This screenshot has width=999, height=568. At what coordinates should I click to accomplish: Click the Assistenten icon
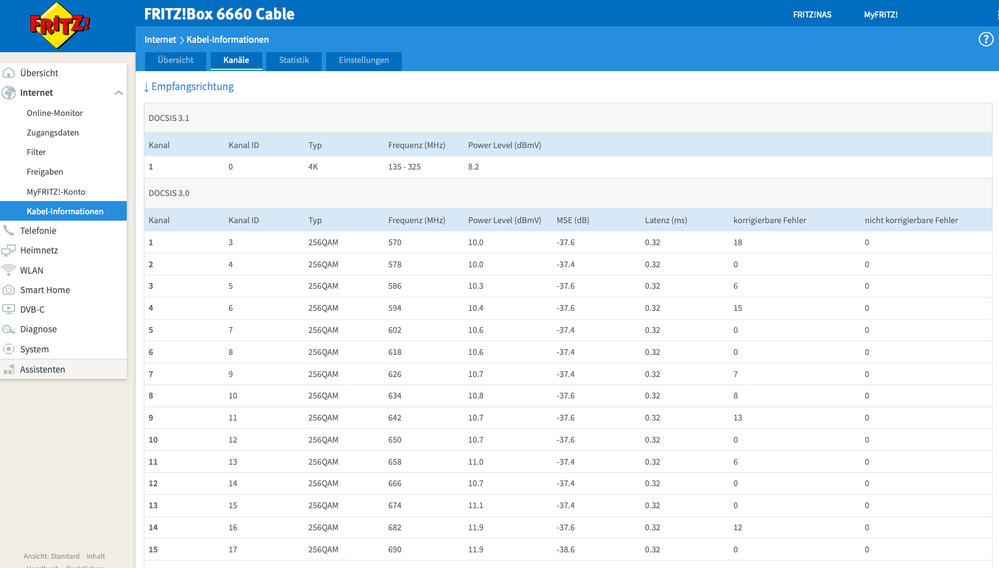pyautogui.click(x=9, y=369)
